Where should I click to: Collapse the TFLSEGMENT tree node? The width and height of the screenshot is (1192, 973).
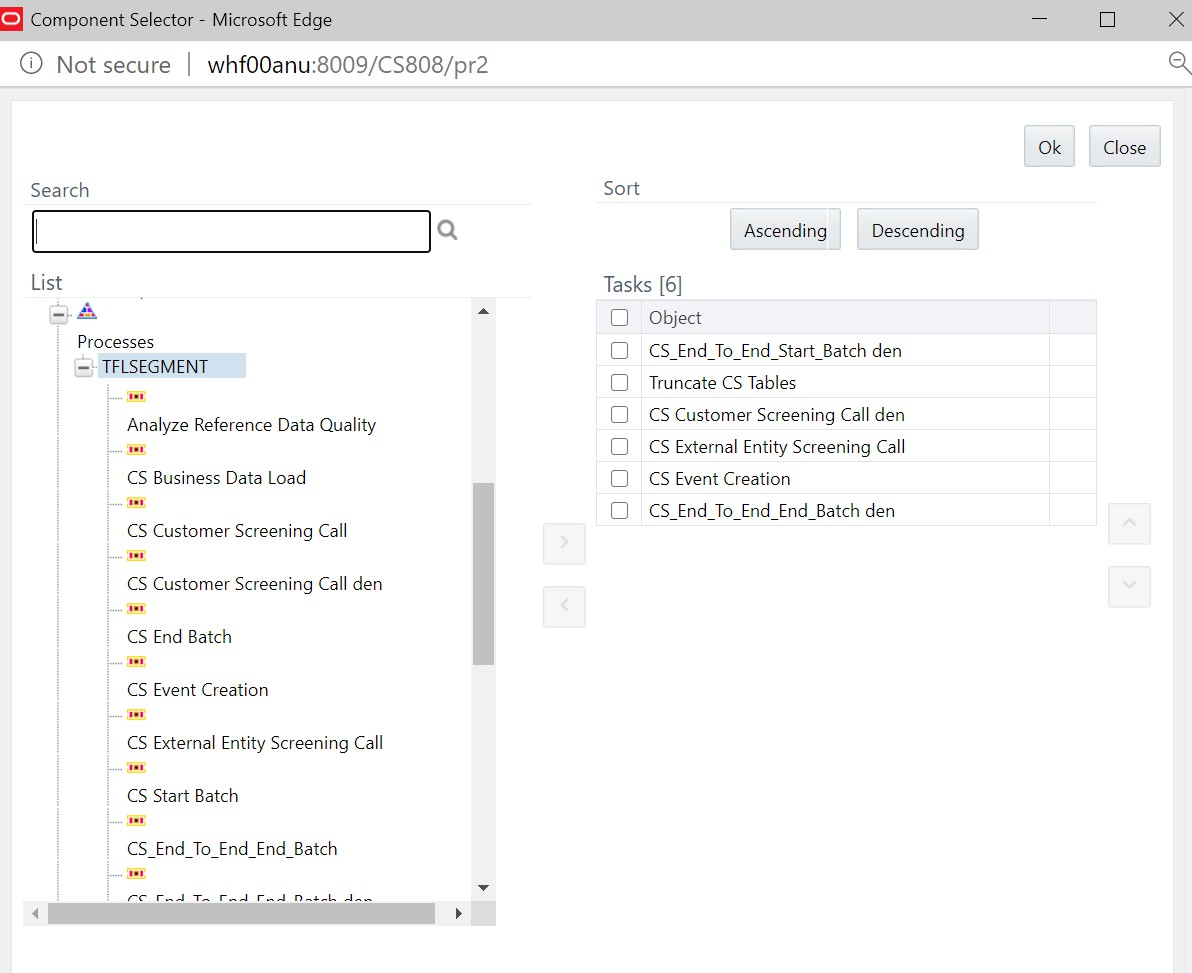click(83, 366)
